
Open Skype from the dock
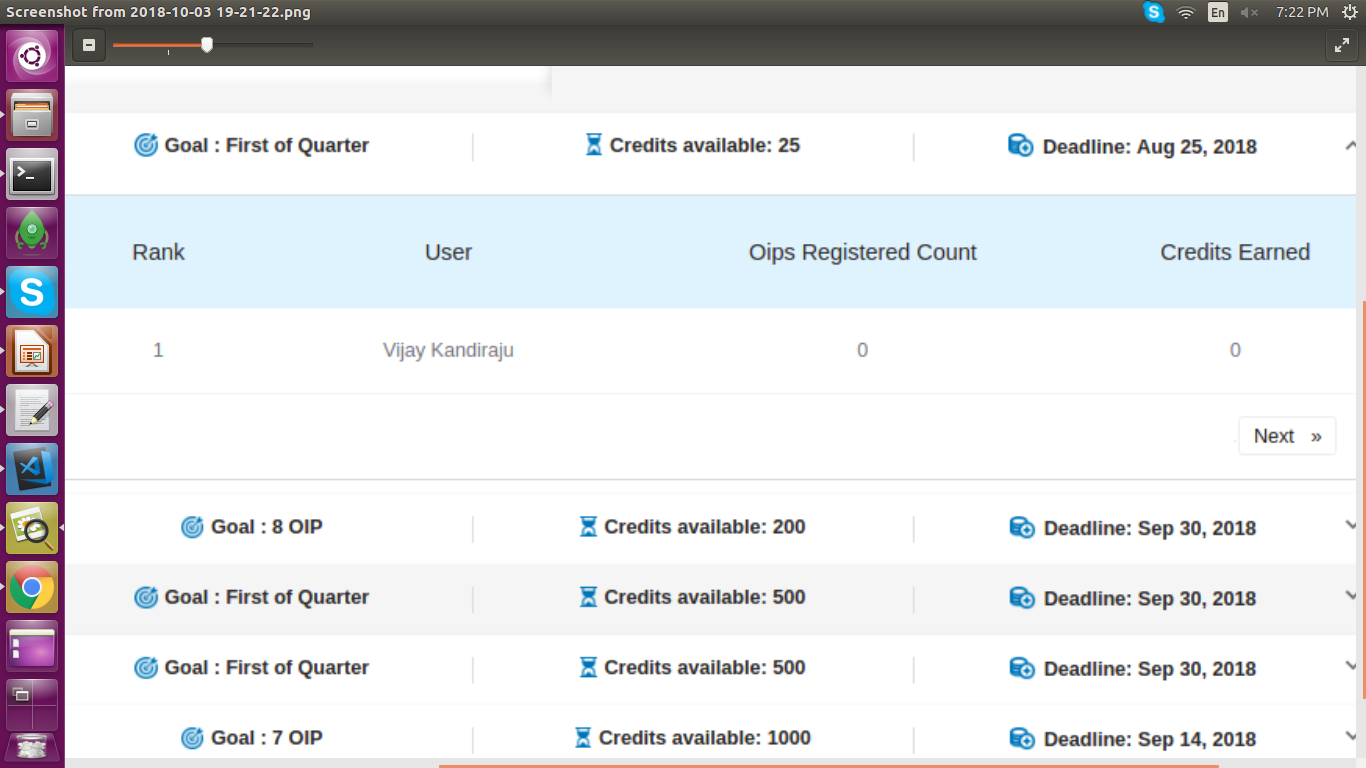31,292
